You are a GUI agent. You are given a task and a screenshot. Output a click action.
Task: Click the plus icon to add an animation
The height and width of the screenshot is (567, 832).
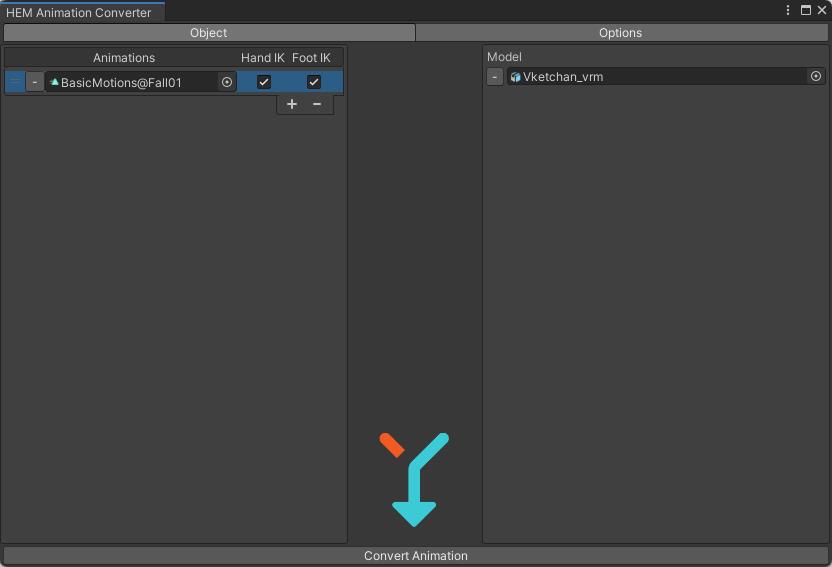[292, 104]
